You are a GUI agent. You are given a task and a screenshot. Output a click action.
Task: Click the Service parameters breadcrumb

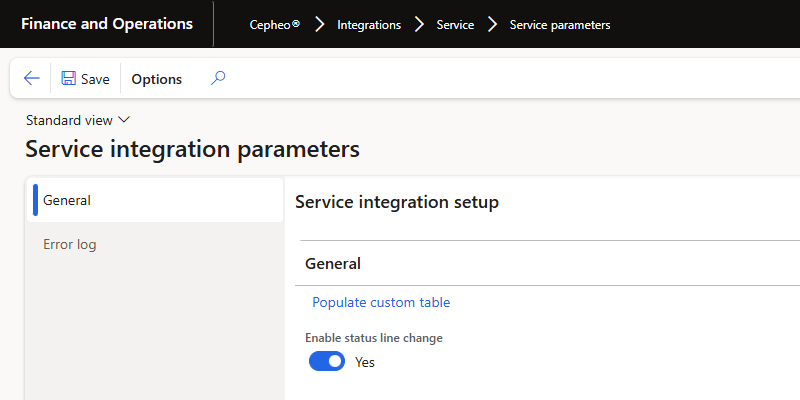tap(559, 24)
